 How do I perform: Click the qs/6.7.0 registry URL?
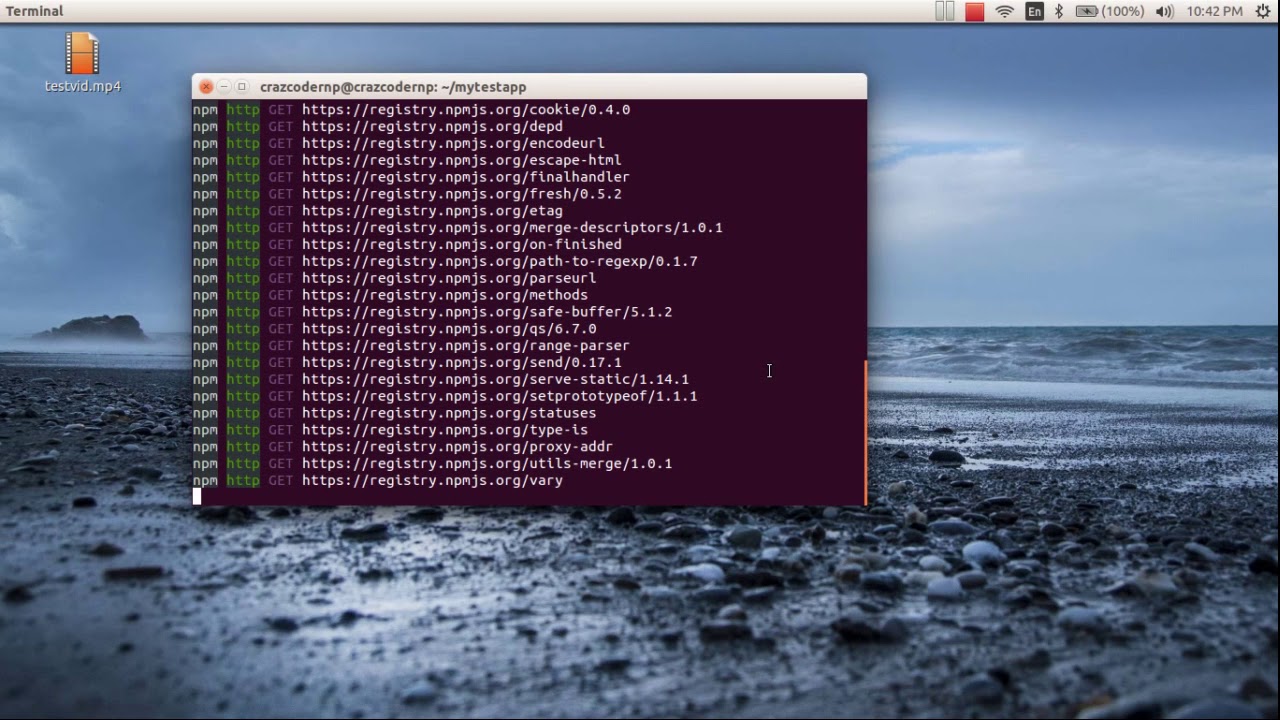pos(449,329)
